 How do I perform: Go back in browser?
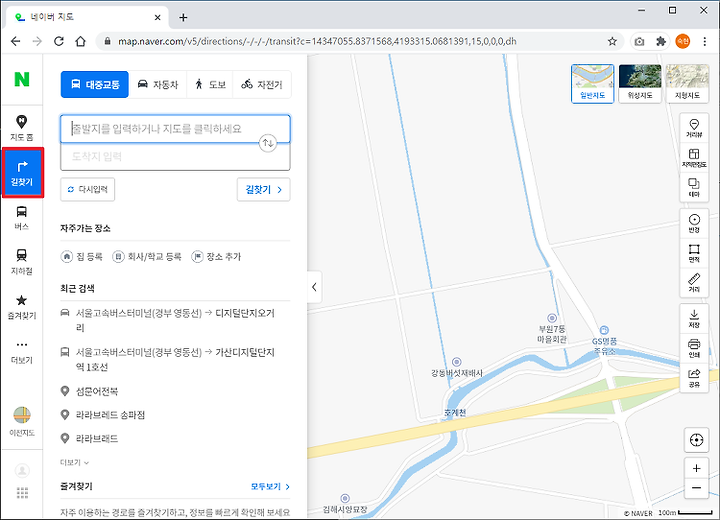(x=16, y=41)
